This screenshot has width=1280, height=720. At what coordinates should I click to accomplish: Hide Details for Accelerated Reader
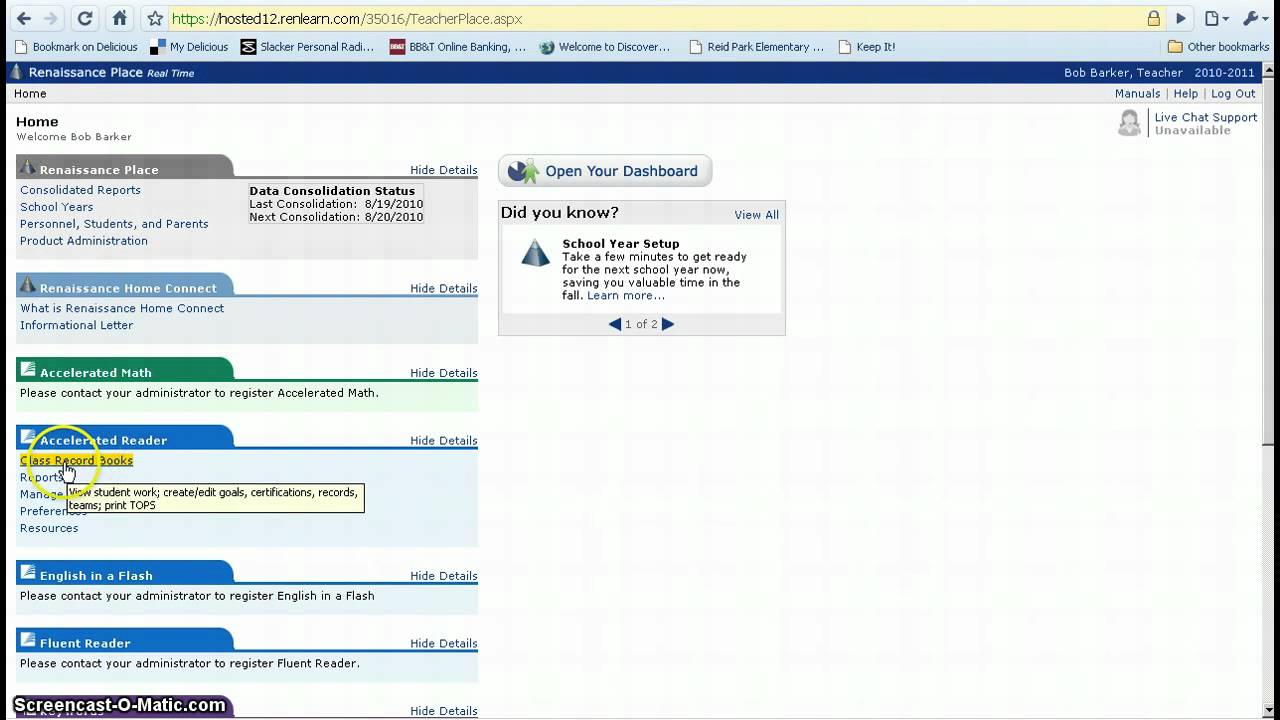pyautogui.click(x=444, y=441)
